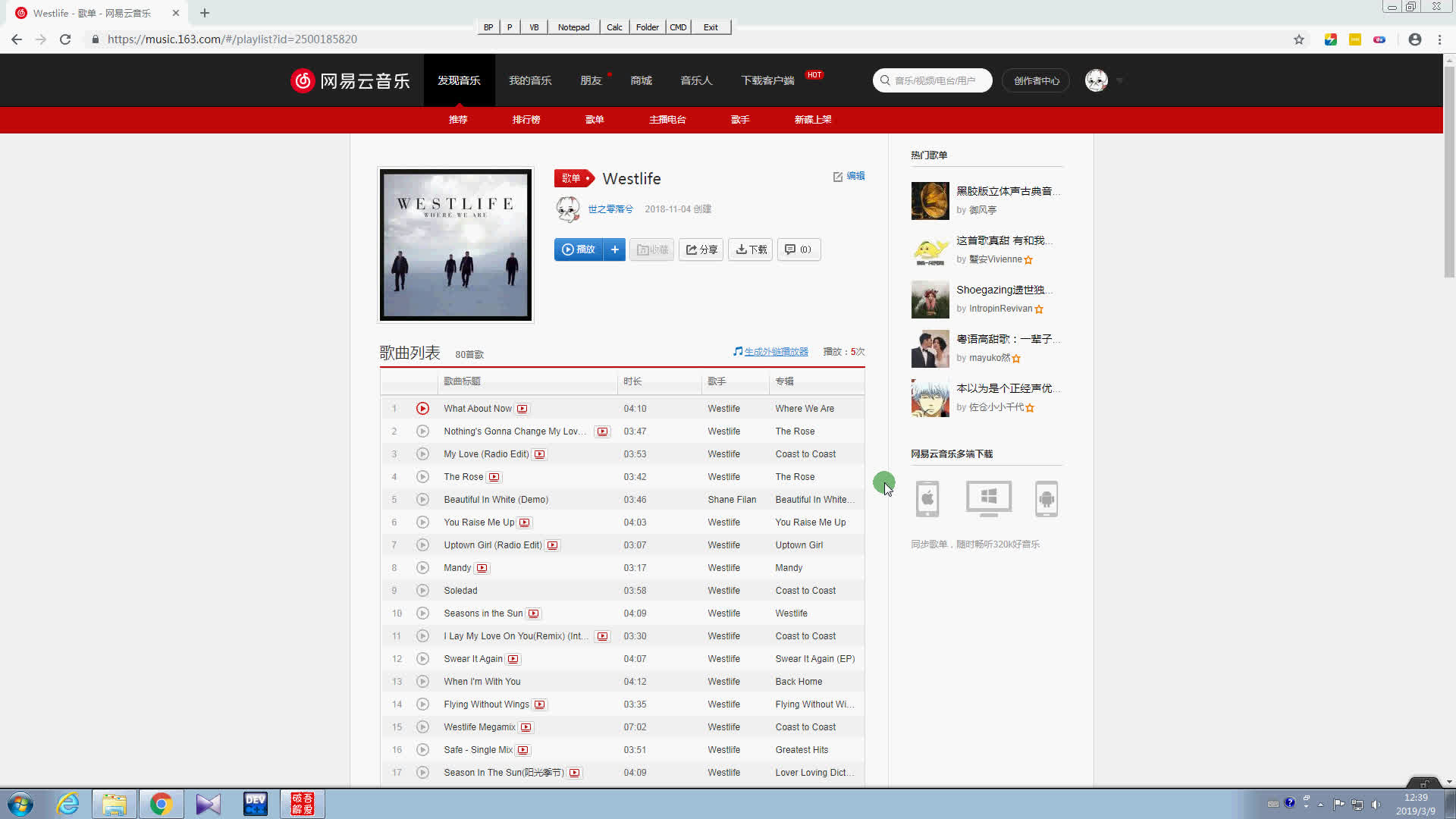The height and width of the screenshot is (819, 1456).
Task: Open the 我的音乐 nav tab
Action: pos(530,80)
